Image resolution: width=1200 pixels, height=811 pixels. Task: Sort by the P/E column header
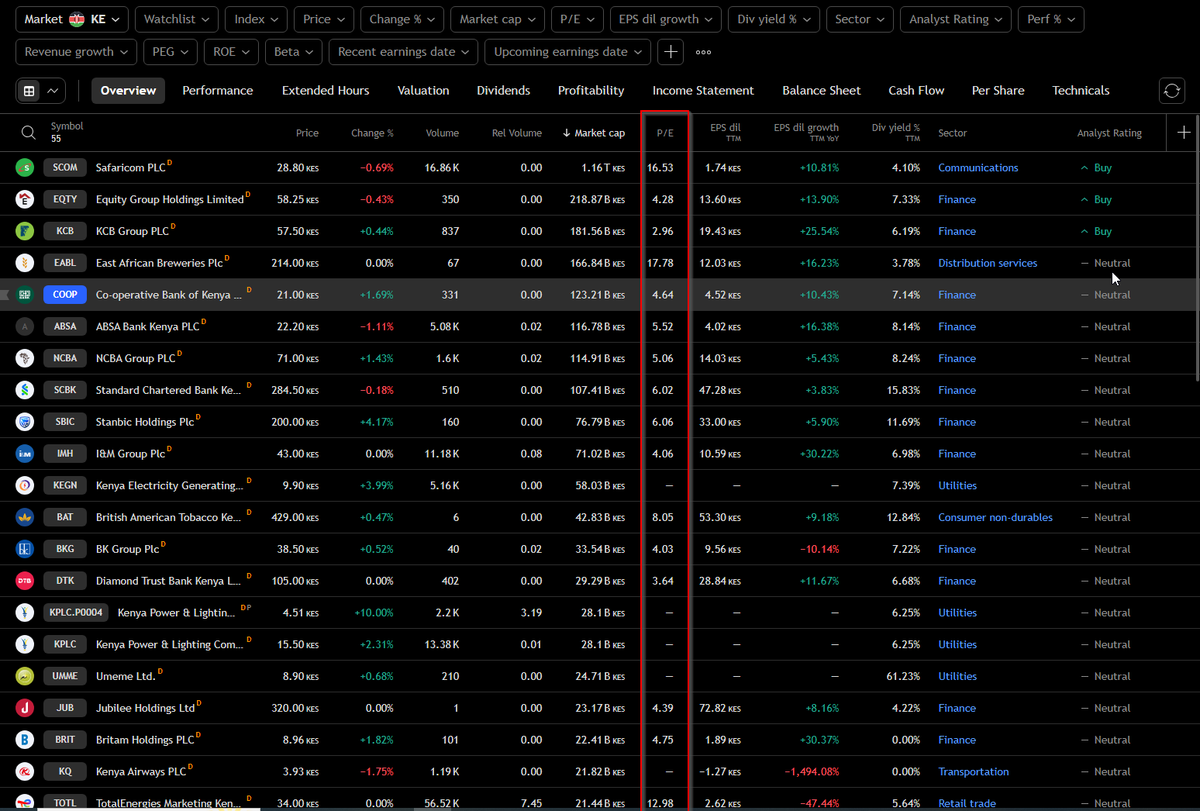(665, 133)
